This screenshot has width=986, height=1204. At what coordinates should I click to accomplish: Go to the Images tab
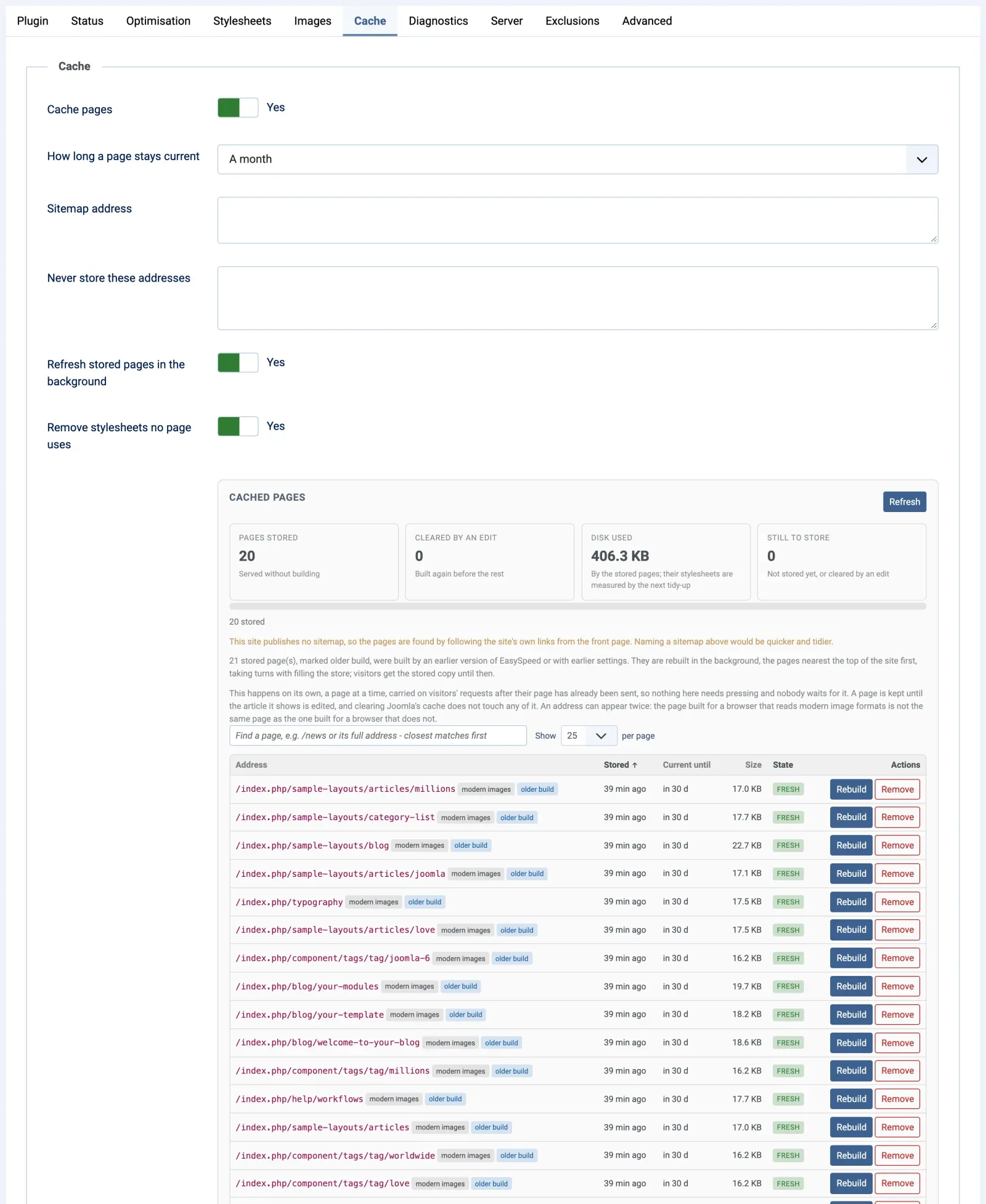pyautogui.click(x=312, y=21)
